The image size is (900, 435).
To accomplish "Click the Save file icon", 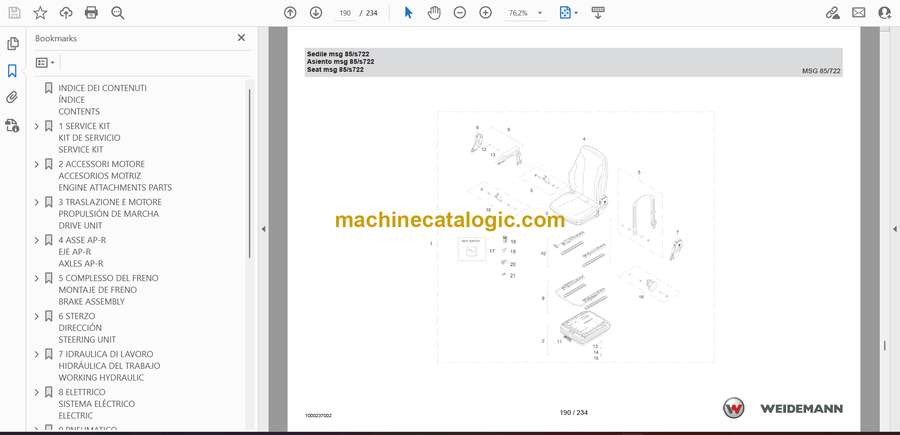I will click(14, 13).
